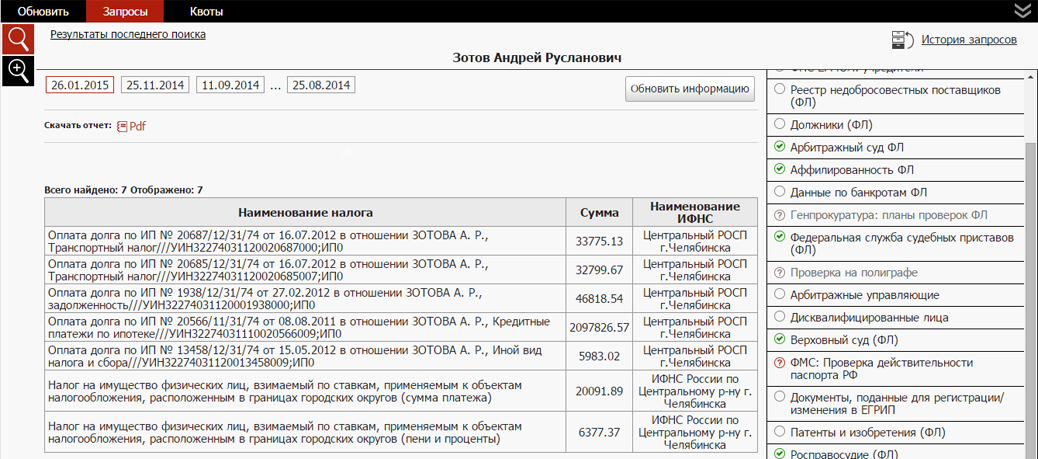Open История запросов link
The image size is (1038, 459).
[969, 40]
